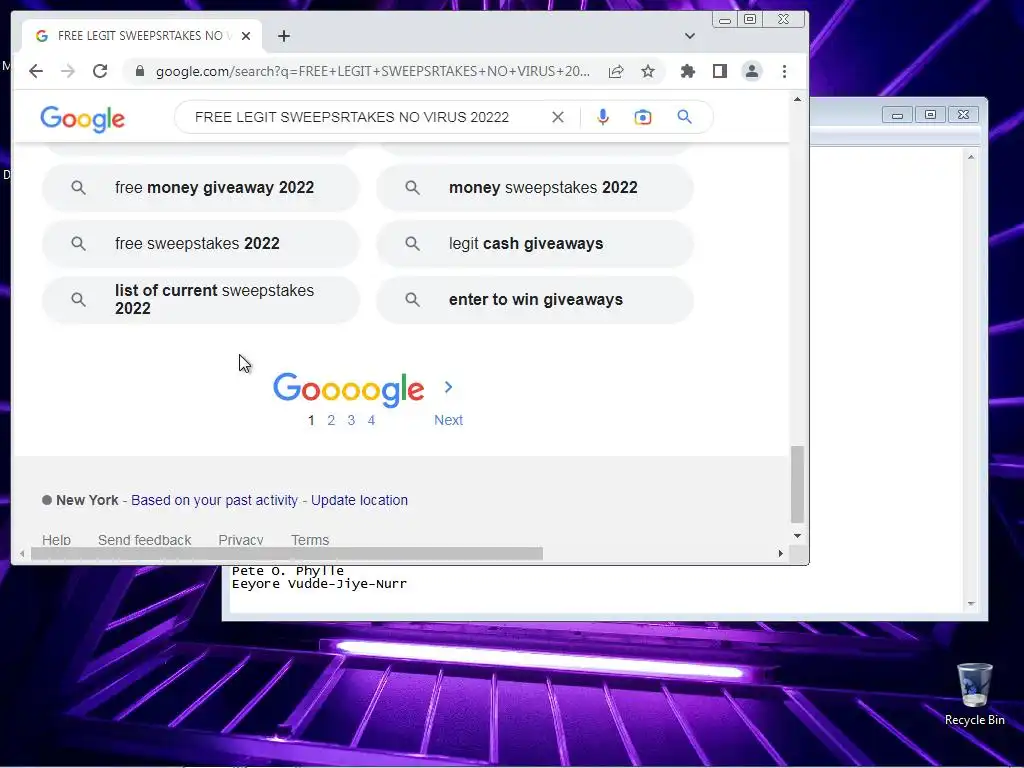Screen dimensions: 1024x768
Task: Select related search free money giveaway 2022
Action: [x=200, y=187]
